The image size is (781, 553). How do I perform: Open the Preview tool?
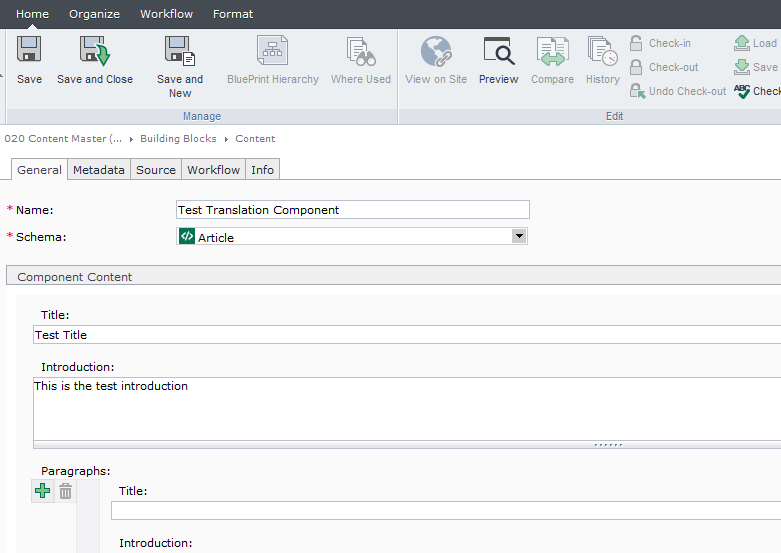[498, 52]
